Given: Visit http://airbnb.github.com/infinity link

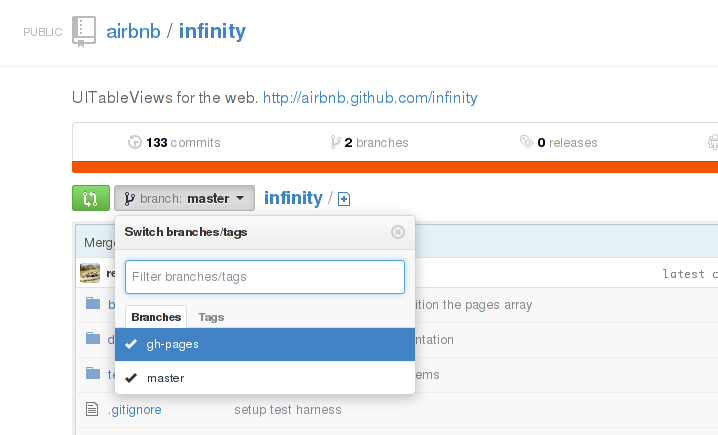Looking at the screenshot, I should click(x=370, y=98).
